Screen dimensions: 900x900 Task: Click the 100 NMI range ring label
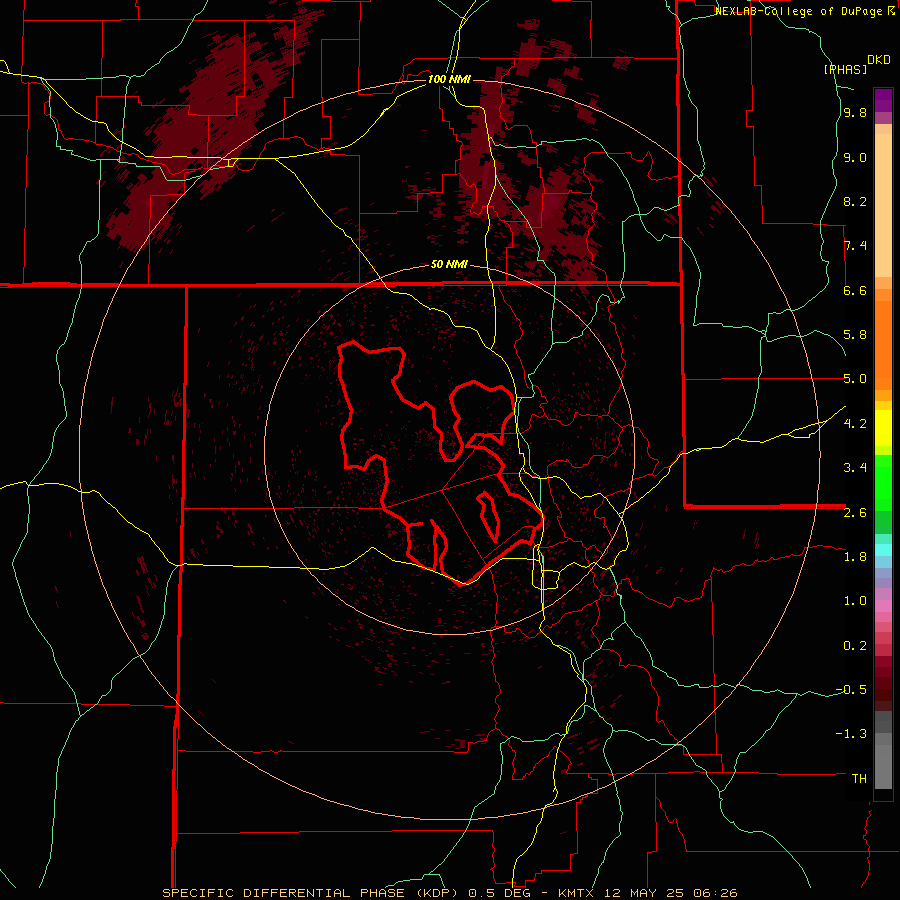click(449, 79)
